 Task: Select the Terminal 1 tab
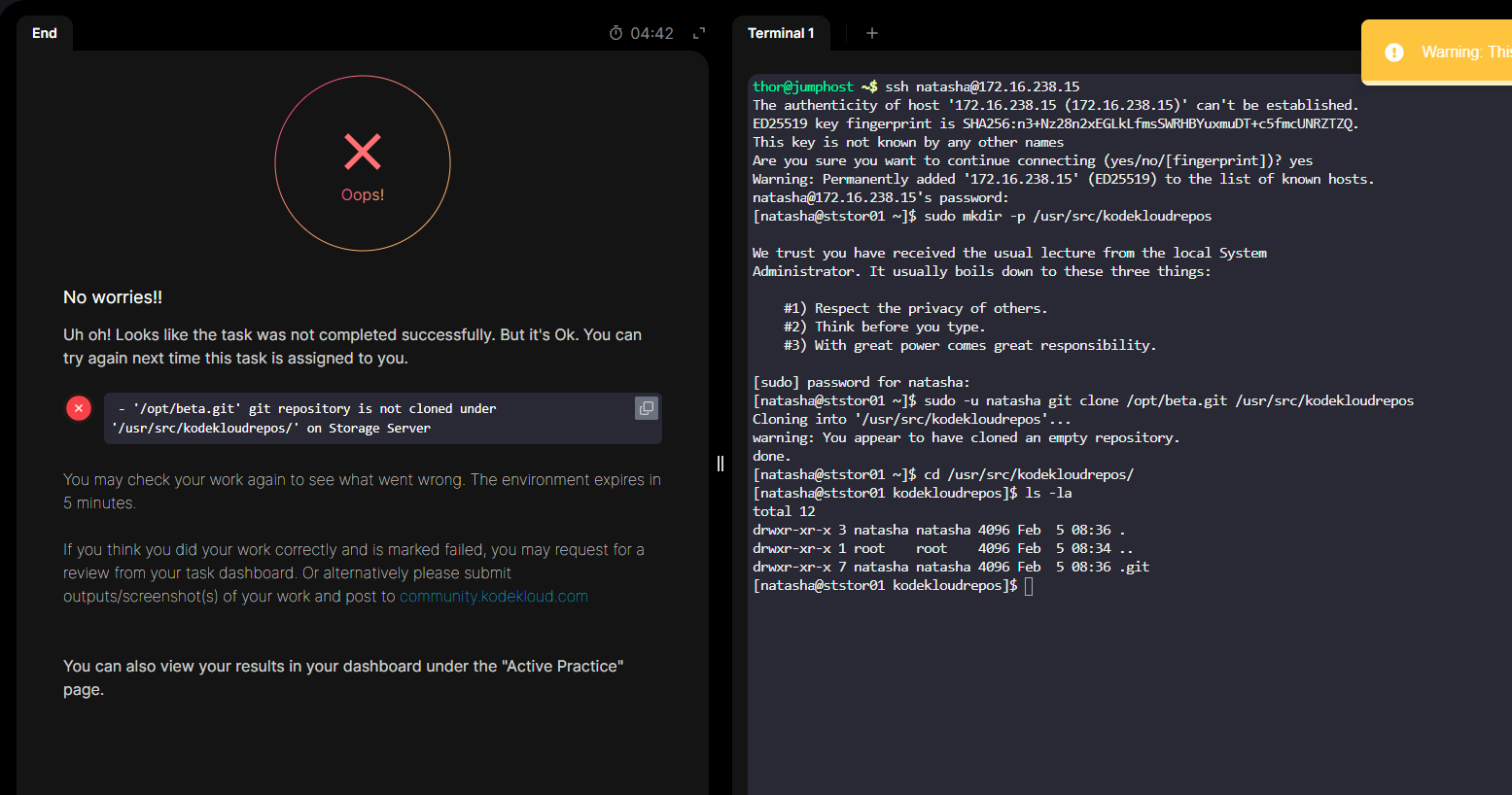pos(781,33)
